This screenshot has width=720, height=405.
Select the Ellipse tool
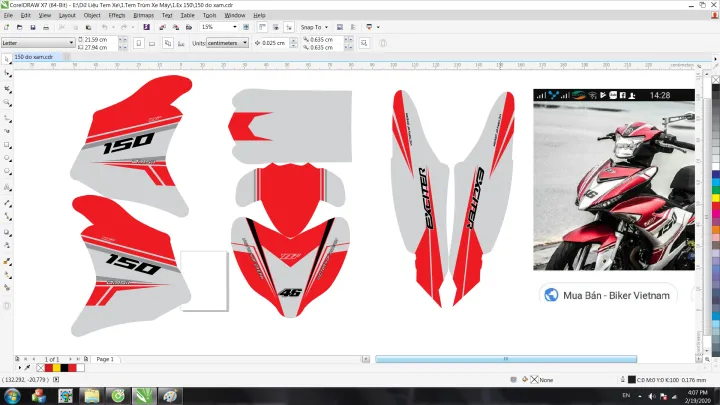tap(7, 158)
